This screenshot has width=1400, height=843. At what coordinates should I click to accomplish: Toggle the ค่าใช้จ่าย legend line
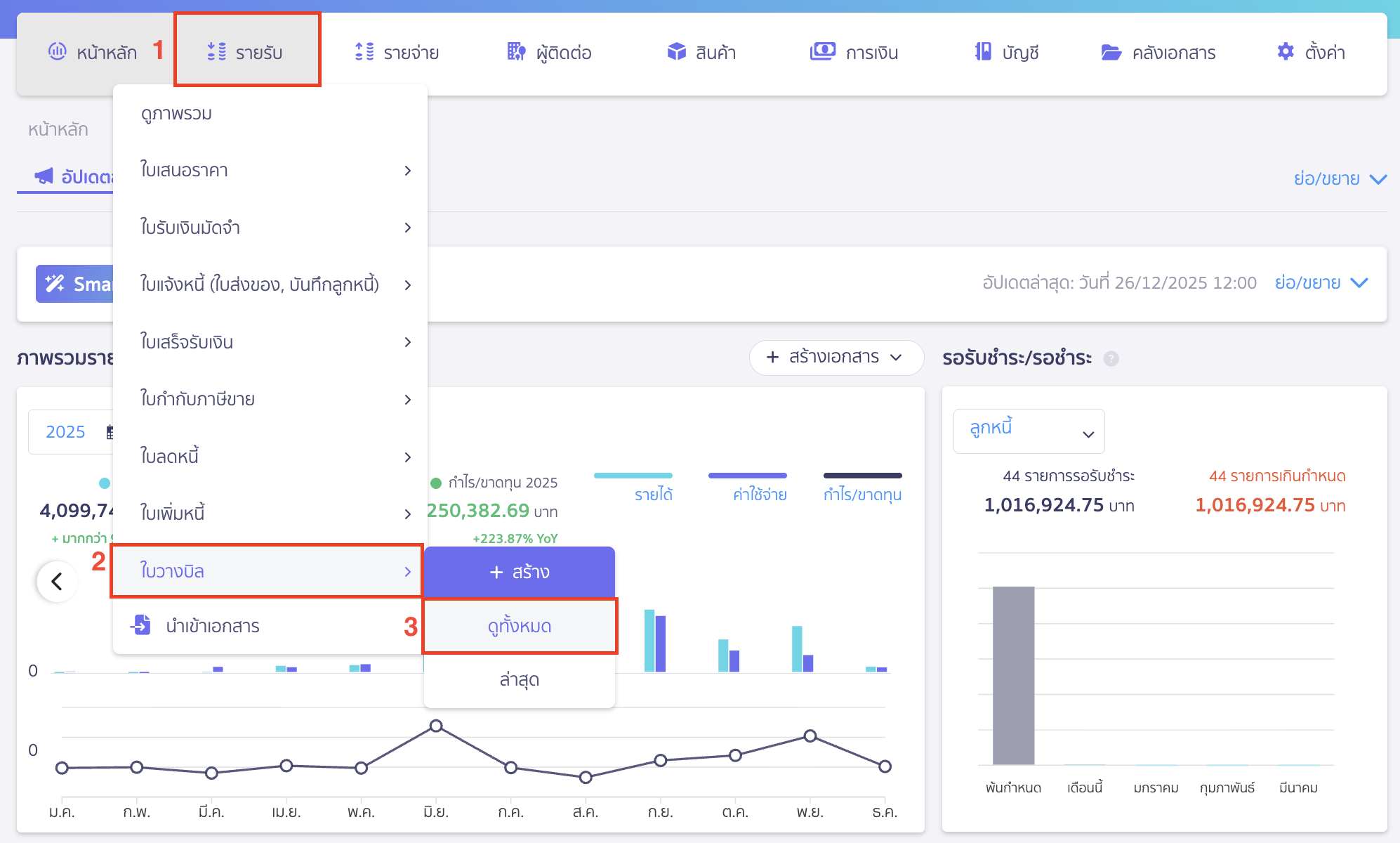tap(747, 476)
